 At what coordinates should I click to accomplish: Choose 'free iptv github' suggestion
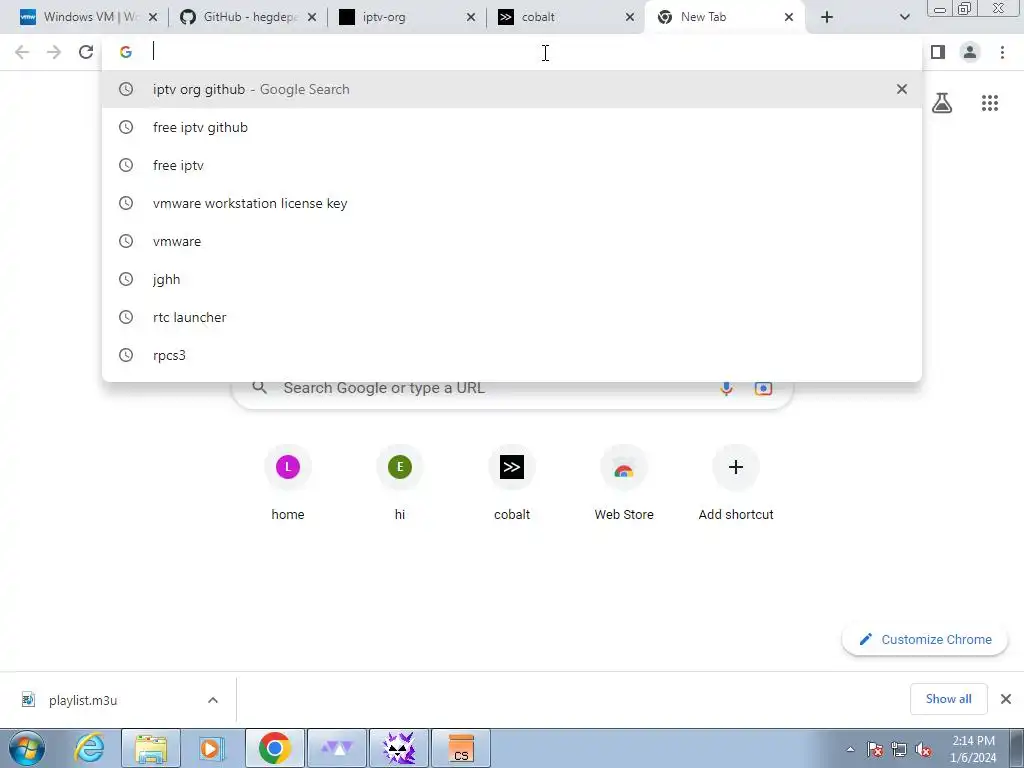click(x=512, y=127)
